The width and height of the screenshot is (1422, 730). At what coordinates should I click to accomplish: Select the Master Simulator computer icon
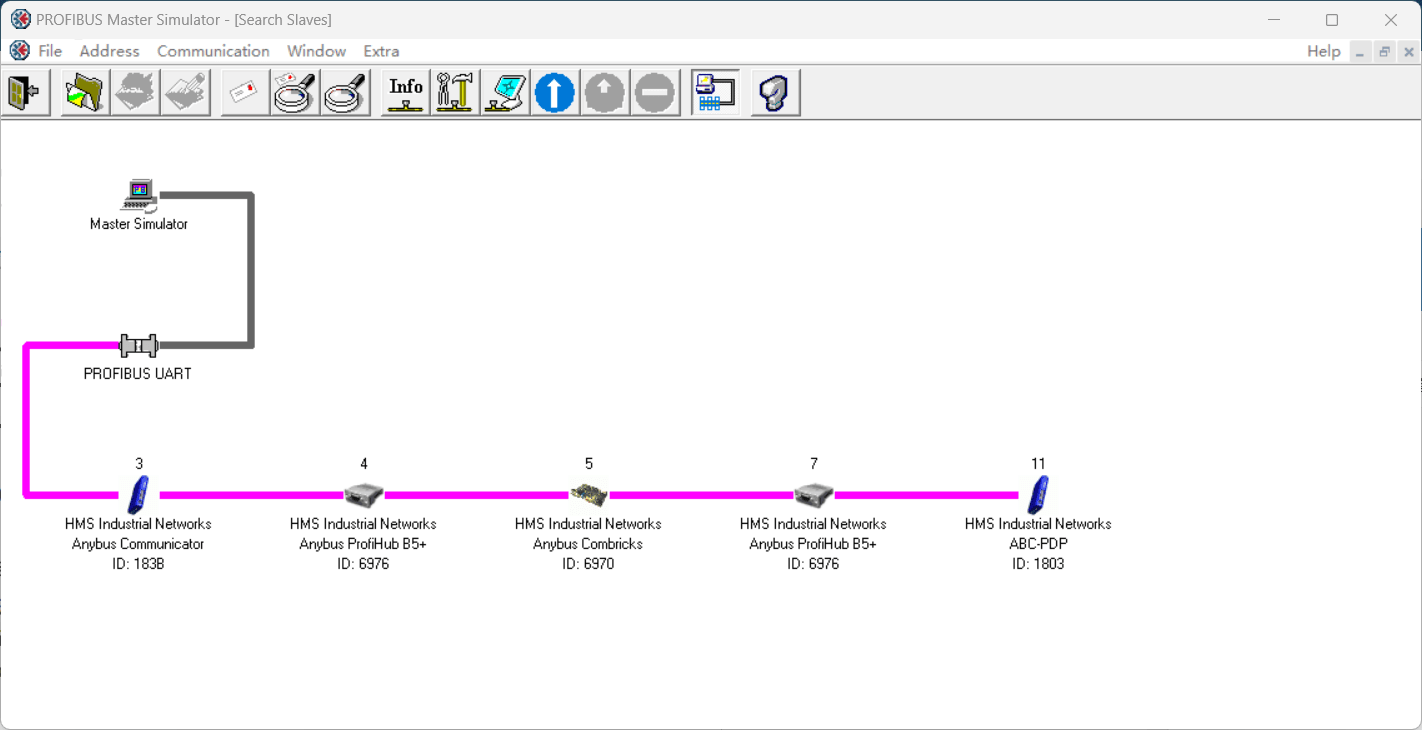pos(139,195)
